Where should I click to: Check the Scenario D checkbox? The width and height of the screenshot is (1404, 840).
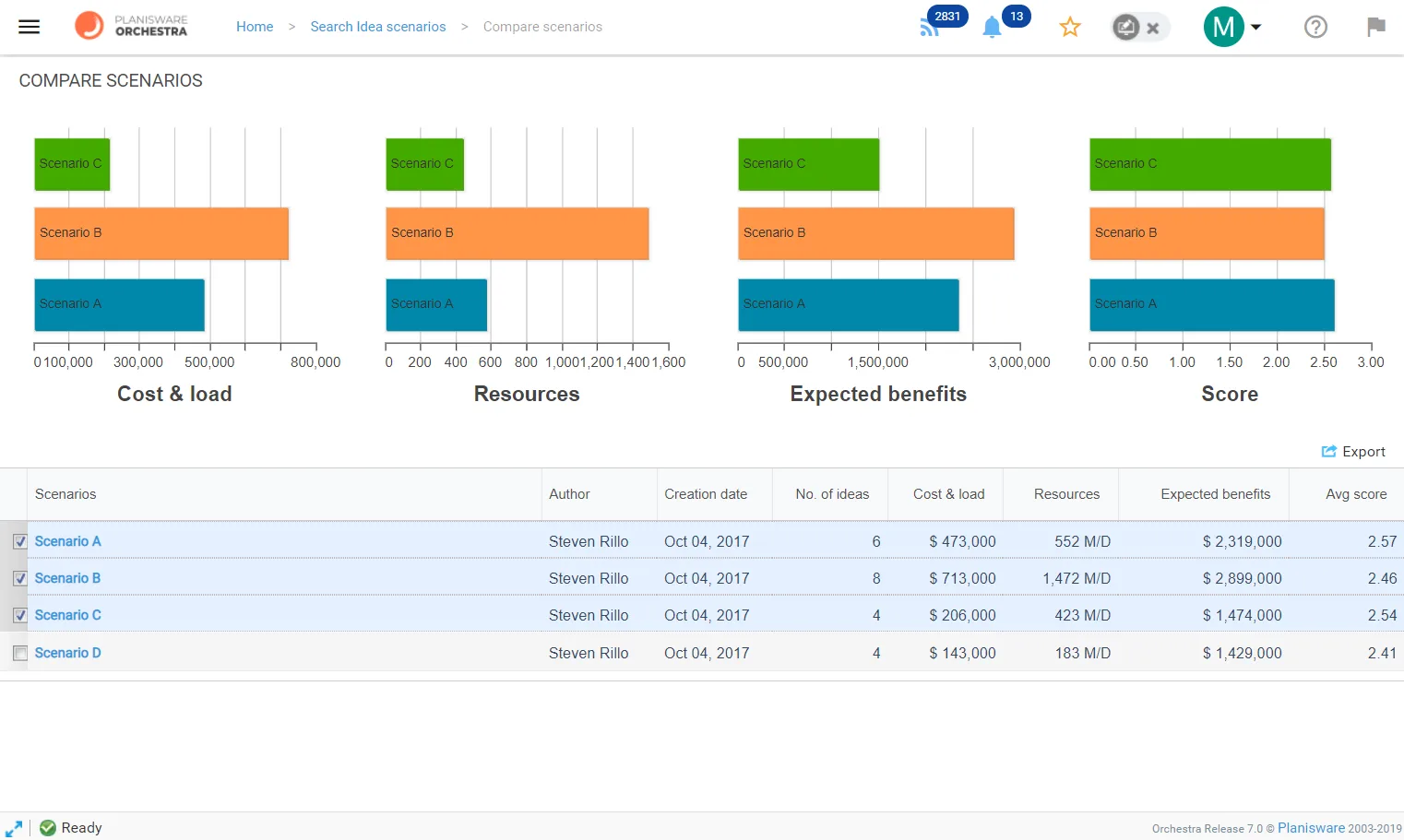click(20, 653)
